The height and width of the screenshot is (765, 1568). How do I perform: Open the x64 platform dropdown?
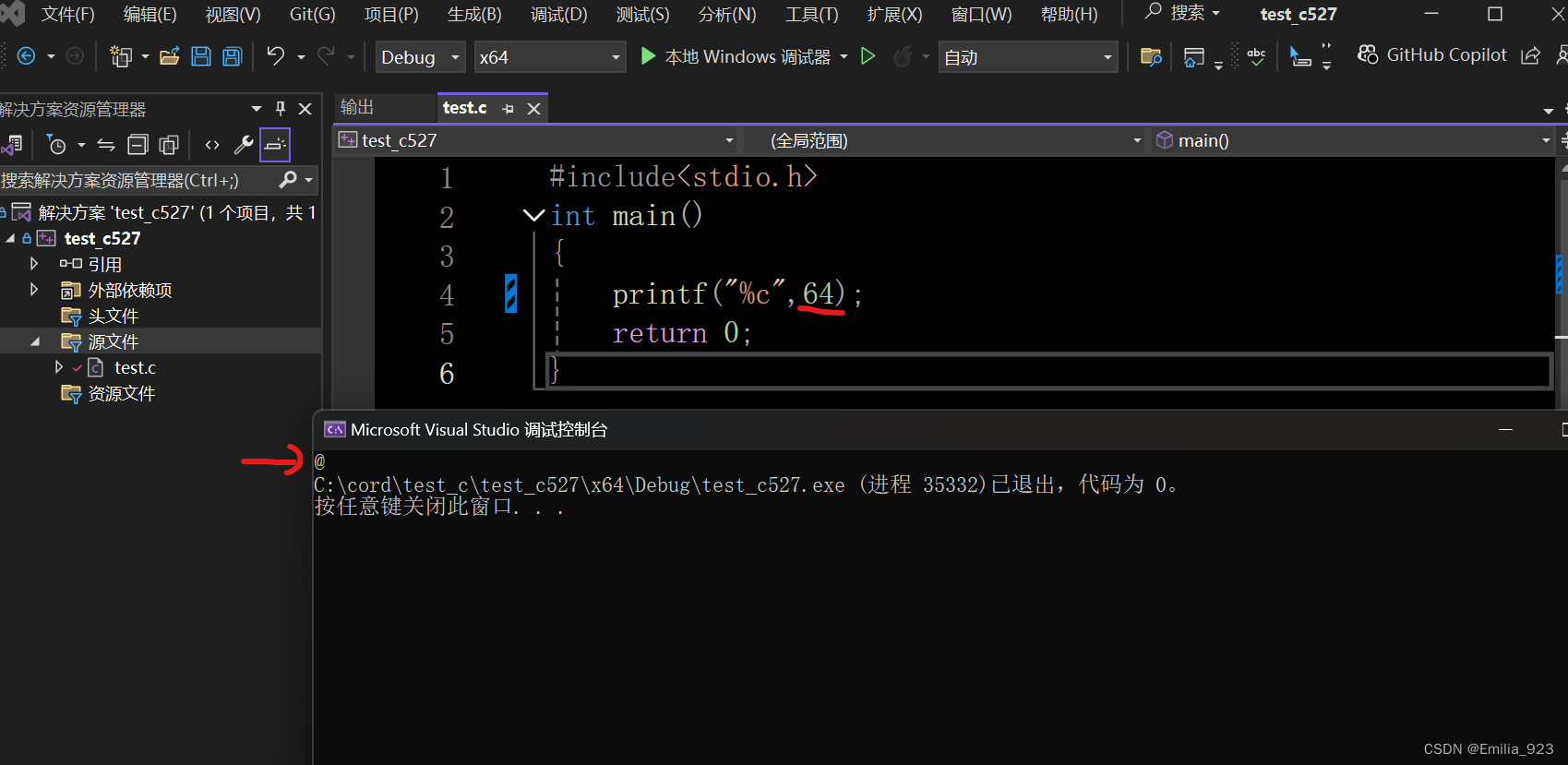point(550,57)
